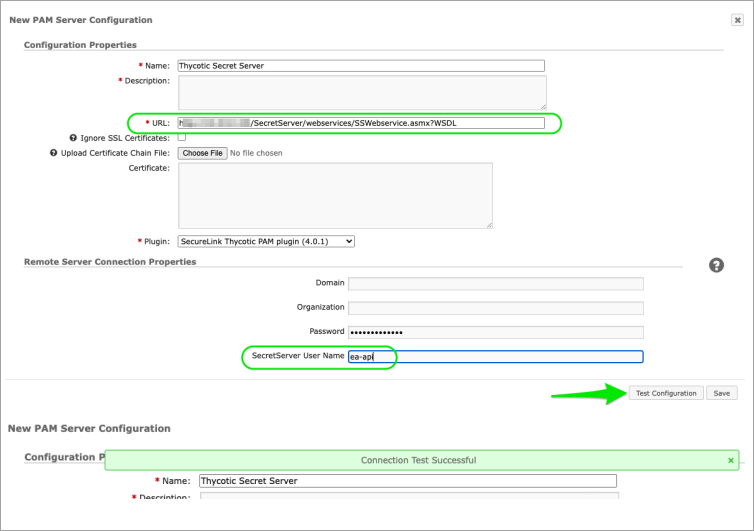Click into the Description text area
This screenshot has width=754, height=531.
pos(361,92)
